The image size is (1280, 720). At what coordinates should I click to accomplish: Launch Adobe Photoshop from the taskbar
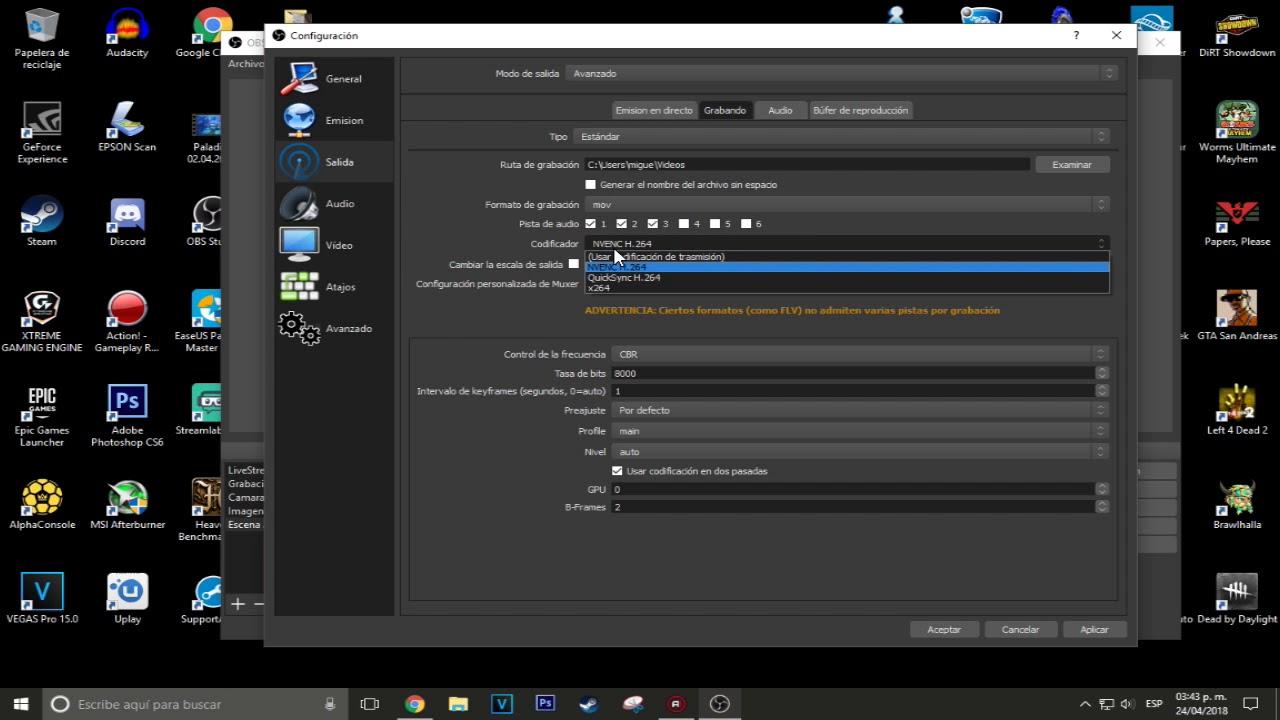545,704
